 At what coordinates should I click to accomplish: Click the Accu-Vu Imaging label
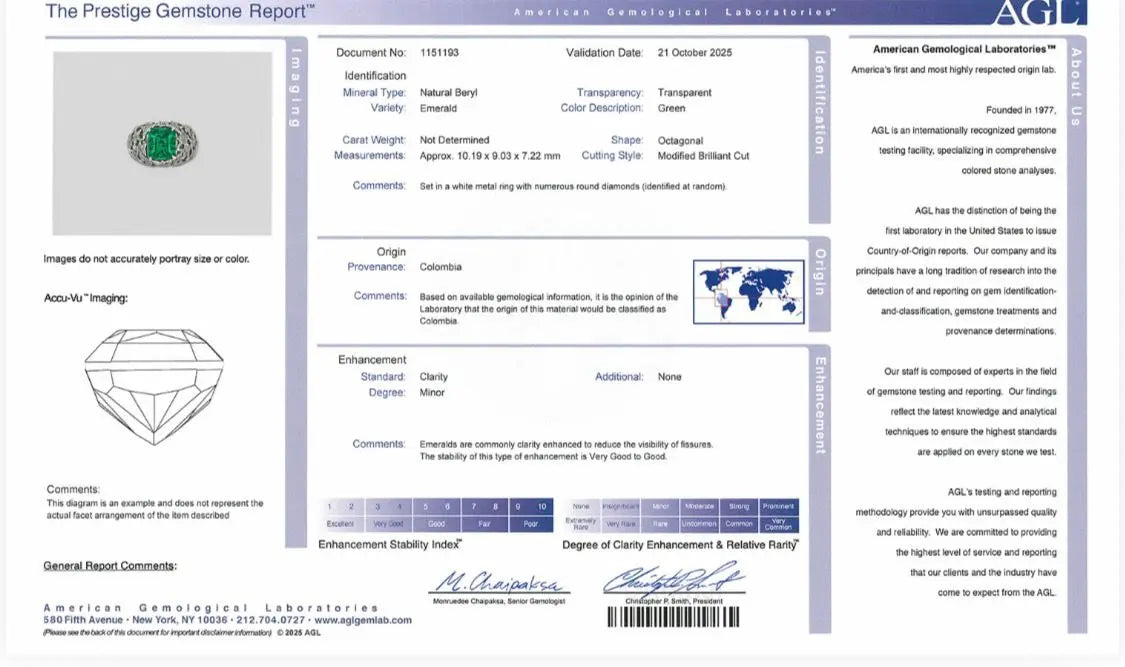[x=86, y=298]
